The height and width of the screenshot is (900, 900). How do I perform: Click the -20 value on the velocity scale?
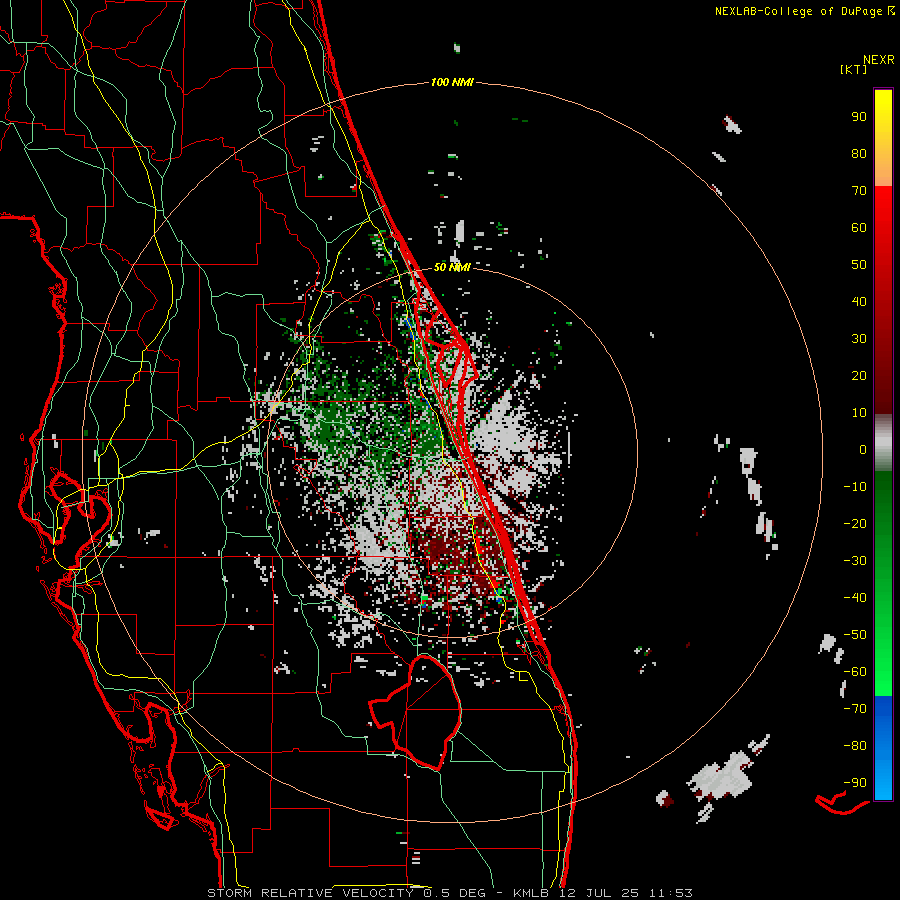click(855, 524)
